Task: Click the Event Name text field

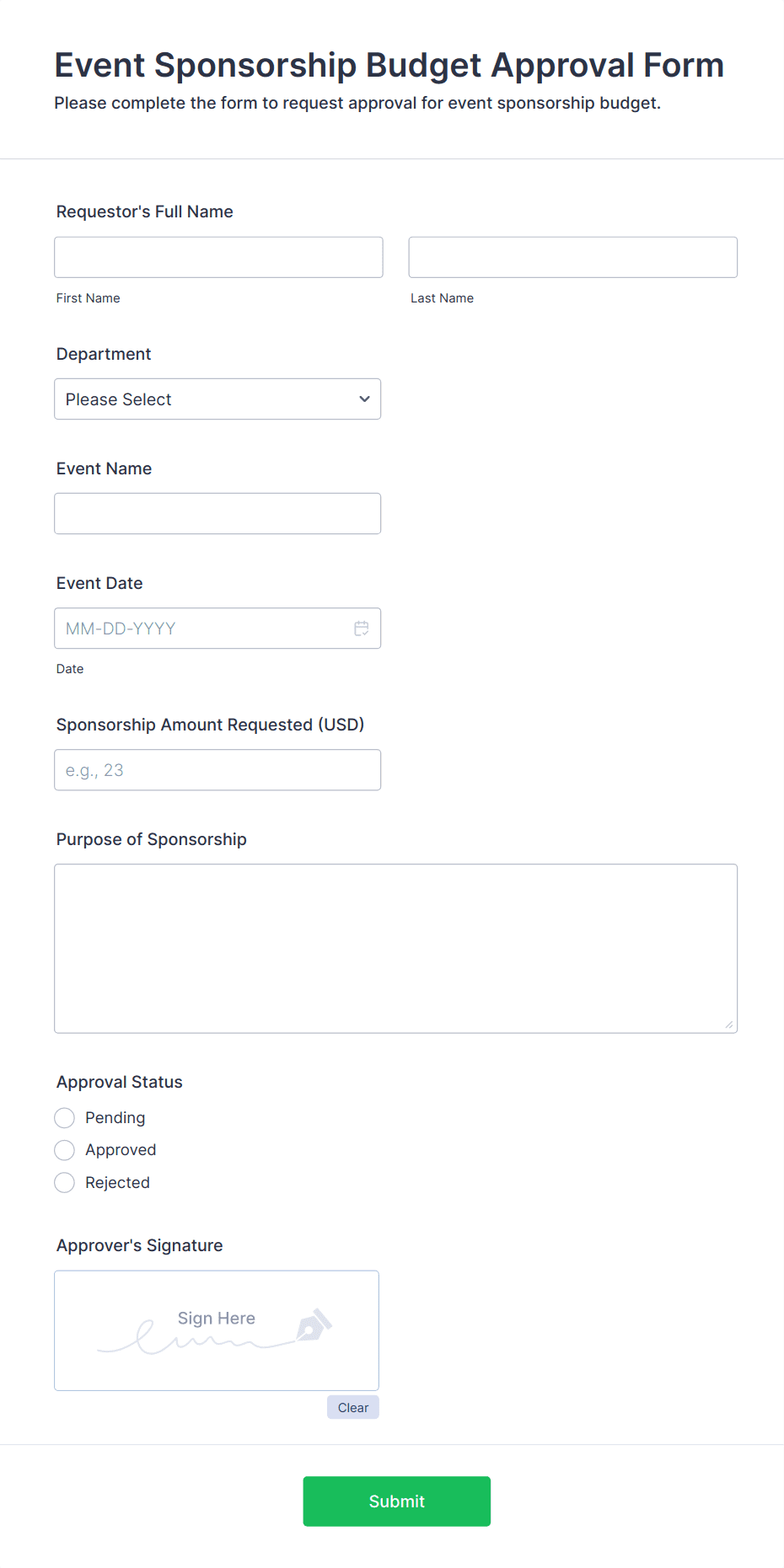Action: [217, 513]
